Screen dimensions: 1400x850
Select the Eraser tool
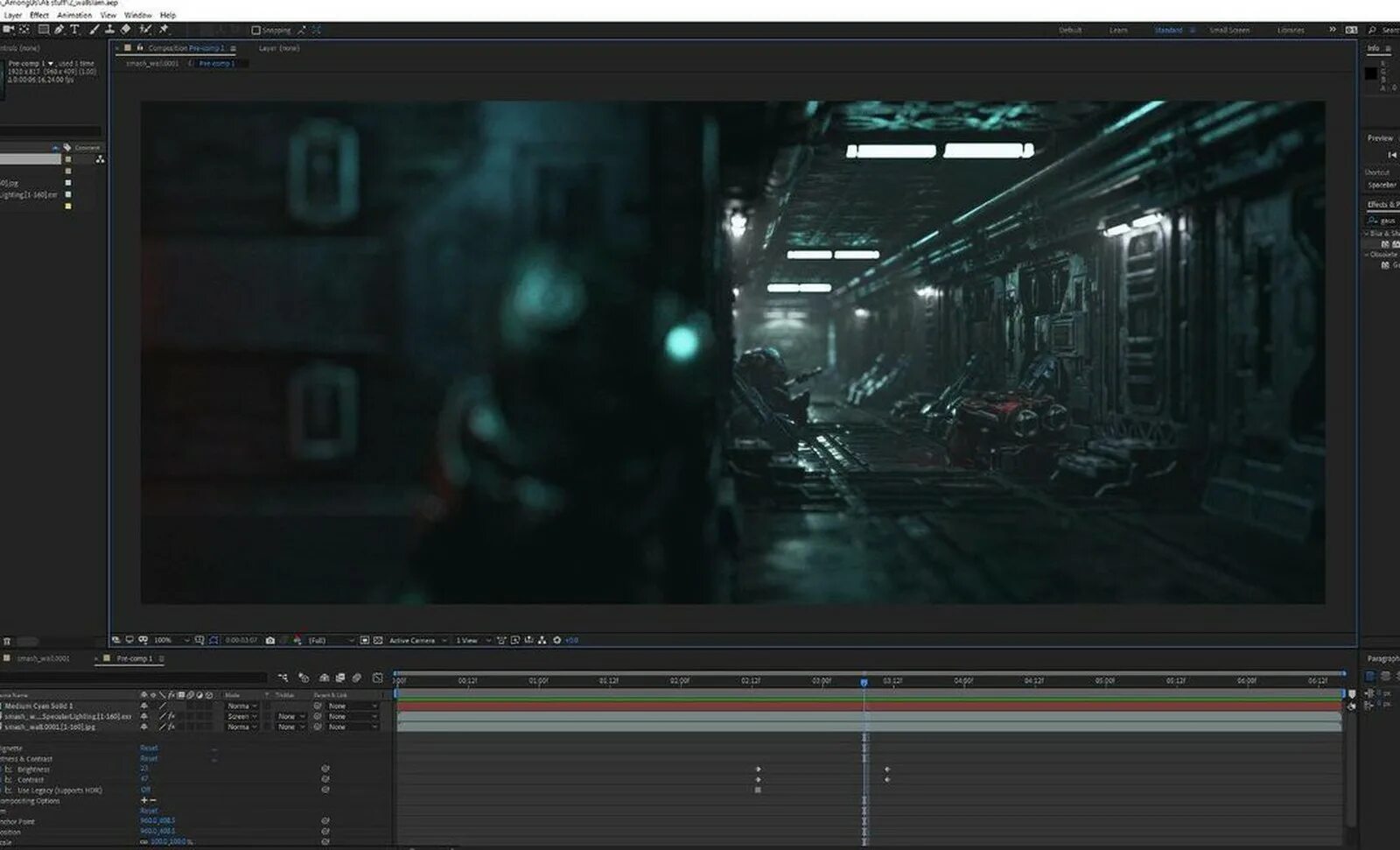(125, 30)
